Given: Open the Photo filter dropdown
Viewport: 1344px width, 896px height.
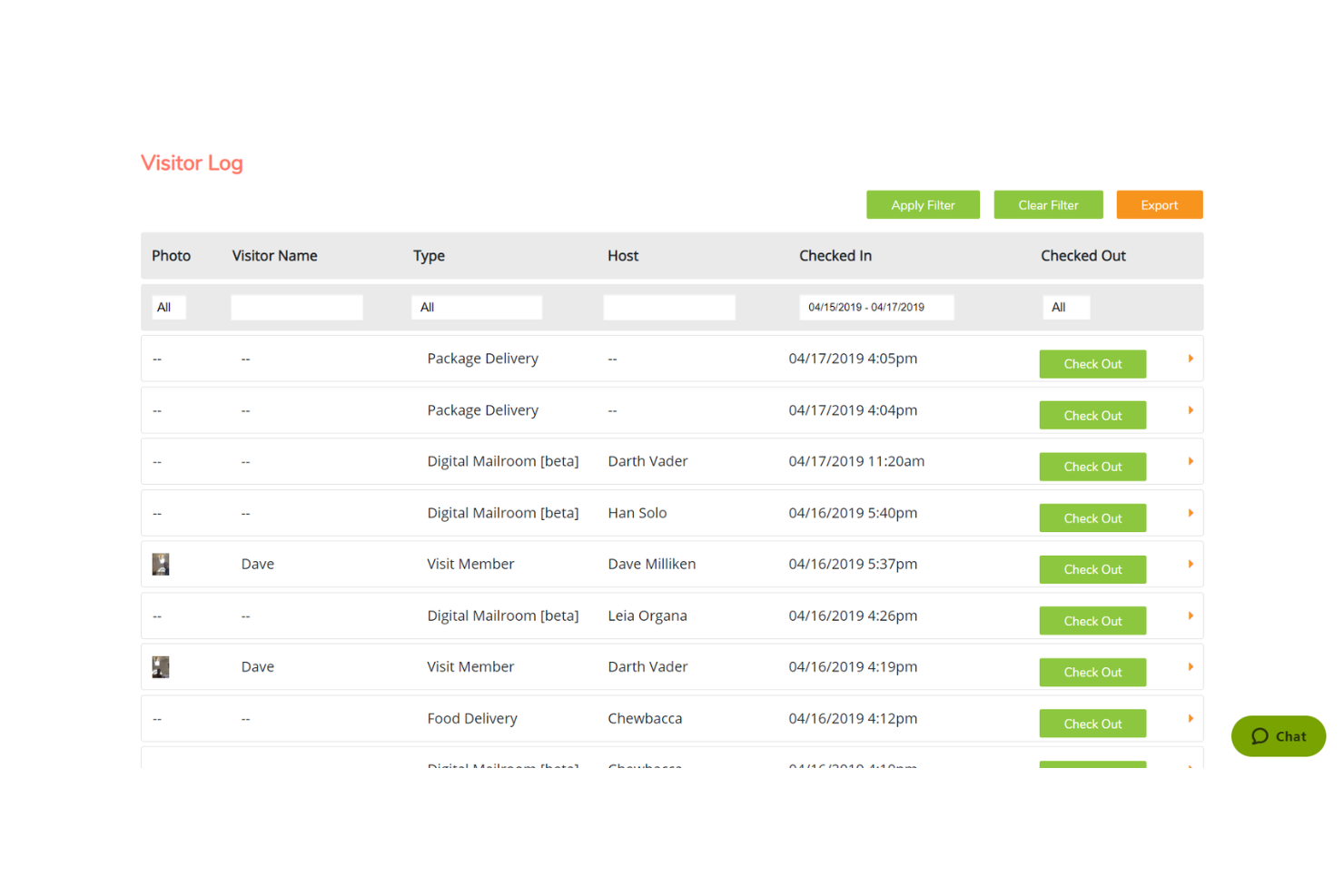Looking at the screenshot, I should [168, 308].
